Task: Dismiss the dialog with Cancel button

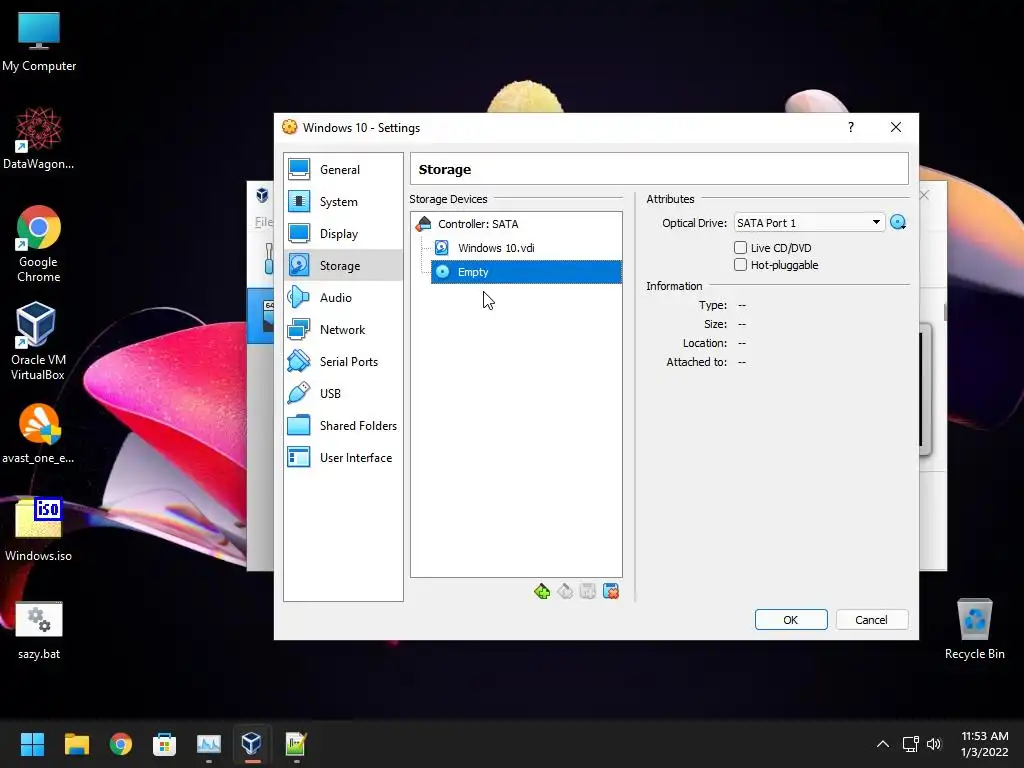Action: click(x=871, y=620)
